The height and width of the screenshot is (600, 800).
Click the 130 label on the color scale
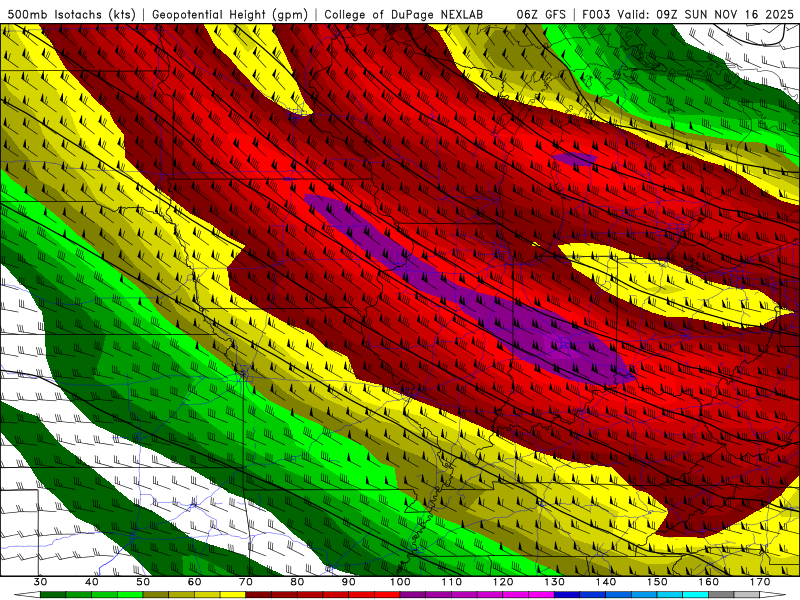coord(554,582)
